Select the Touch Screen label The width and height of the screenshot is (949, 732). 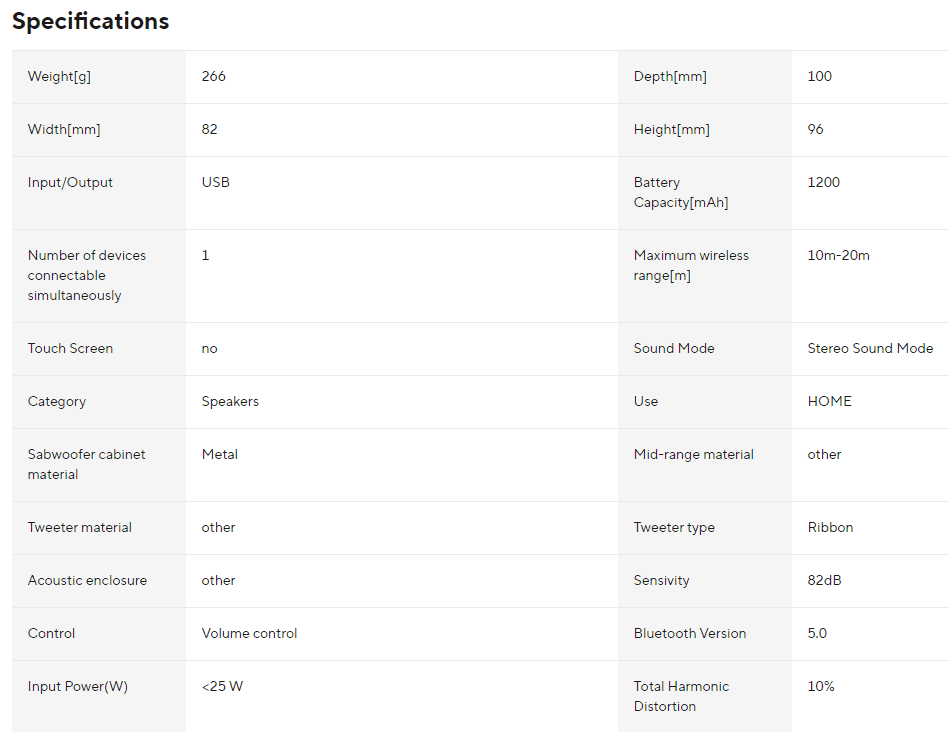(x=70, y=348)
